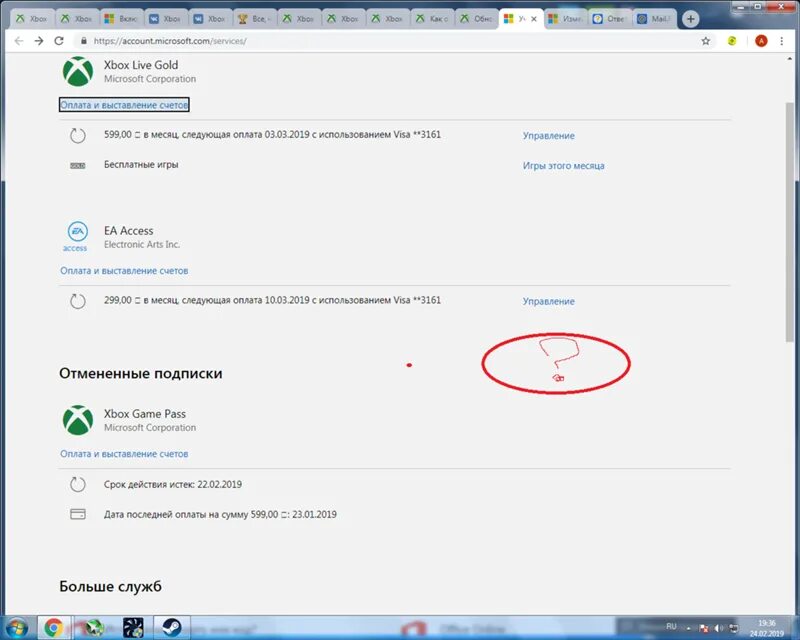Click the text 'Срок действия истек: 22.02.2019'
This screenshot has height=640, width=800.
(x=173, y=484)
